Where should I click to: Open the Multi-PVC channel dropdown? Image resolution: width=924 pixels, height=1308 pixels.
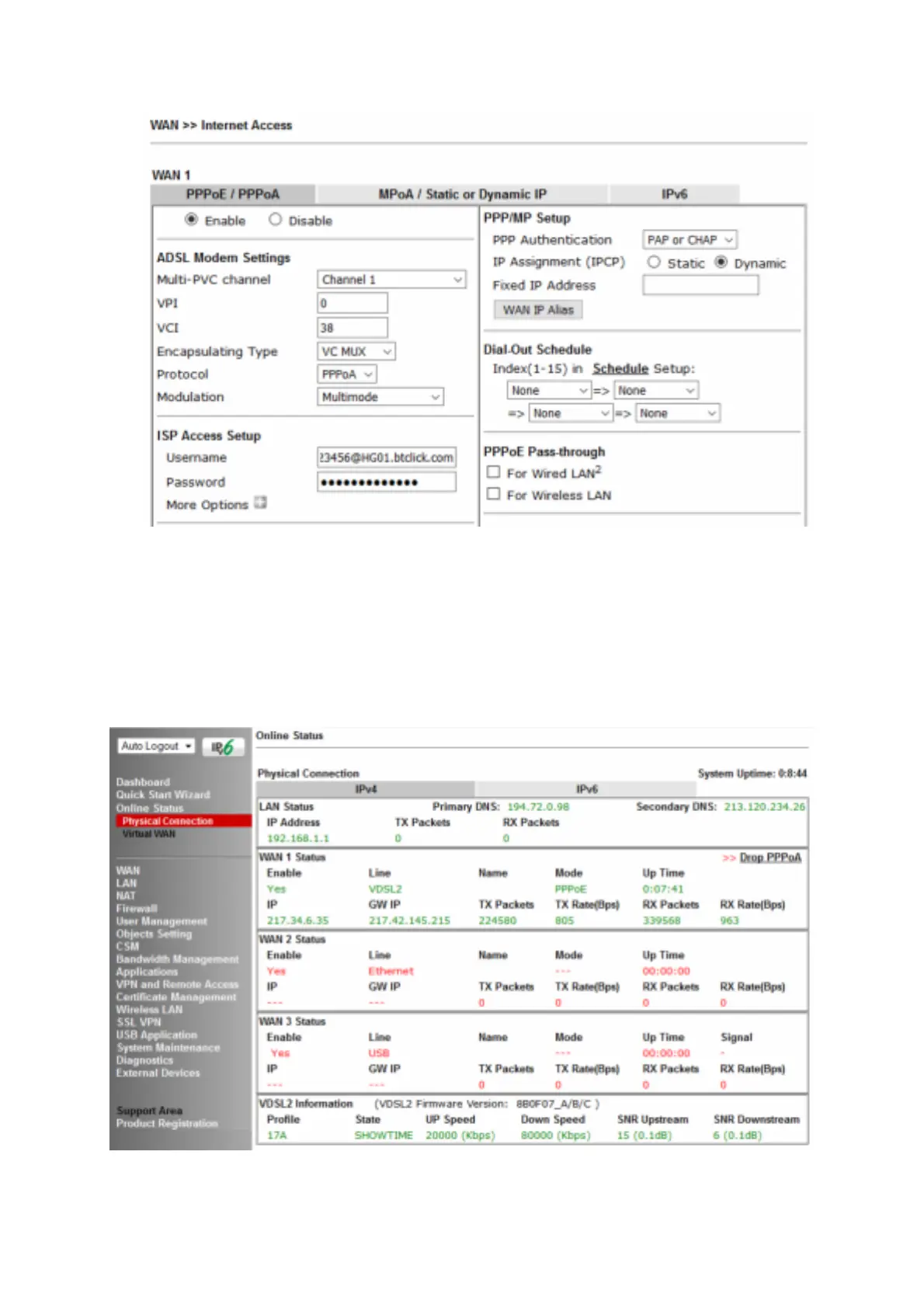[391, 280]
